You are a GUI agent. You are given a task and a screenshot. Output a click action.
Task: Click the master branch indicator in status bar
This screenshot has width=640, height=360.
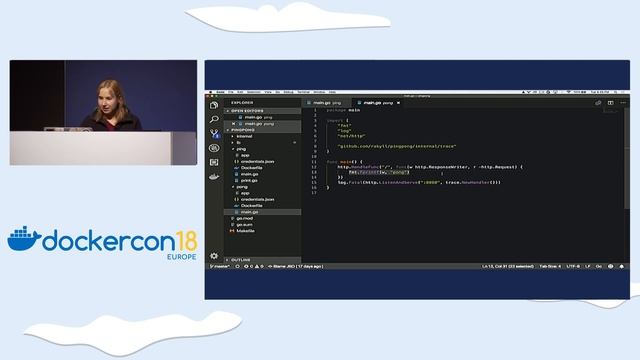(220, 267)
